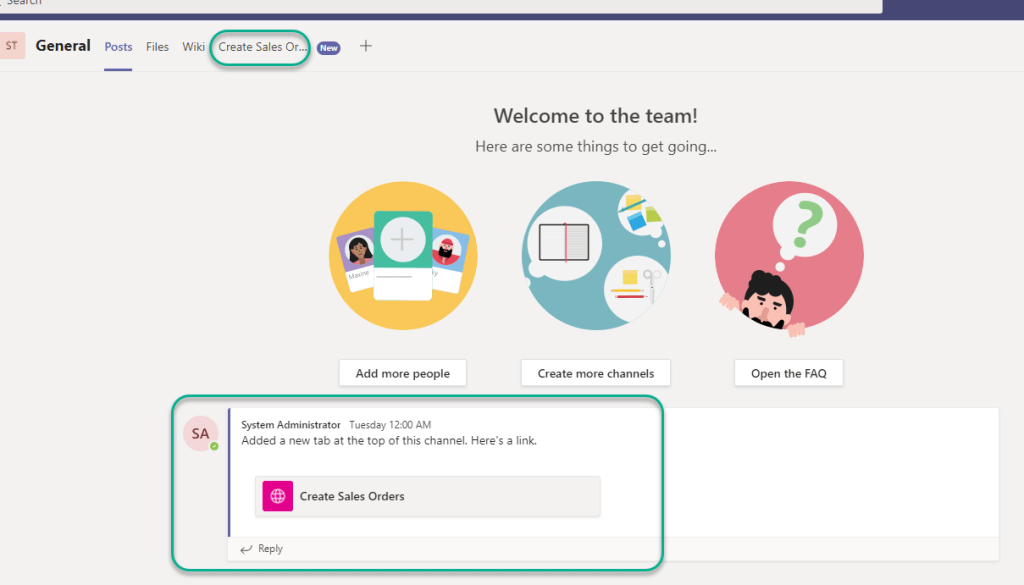
Task: Click the reply arrow icon
Action: click(x=246, y=549)
